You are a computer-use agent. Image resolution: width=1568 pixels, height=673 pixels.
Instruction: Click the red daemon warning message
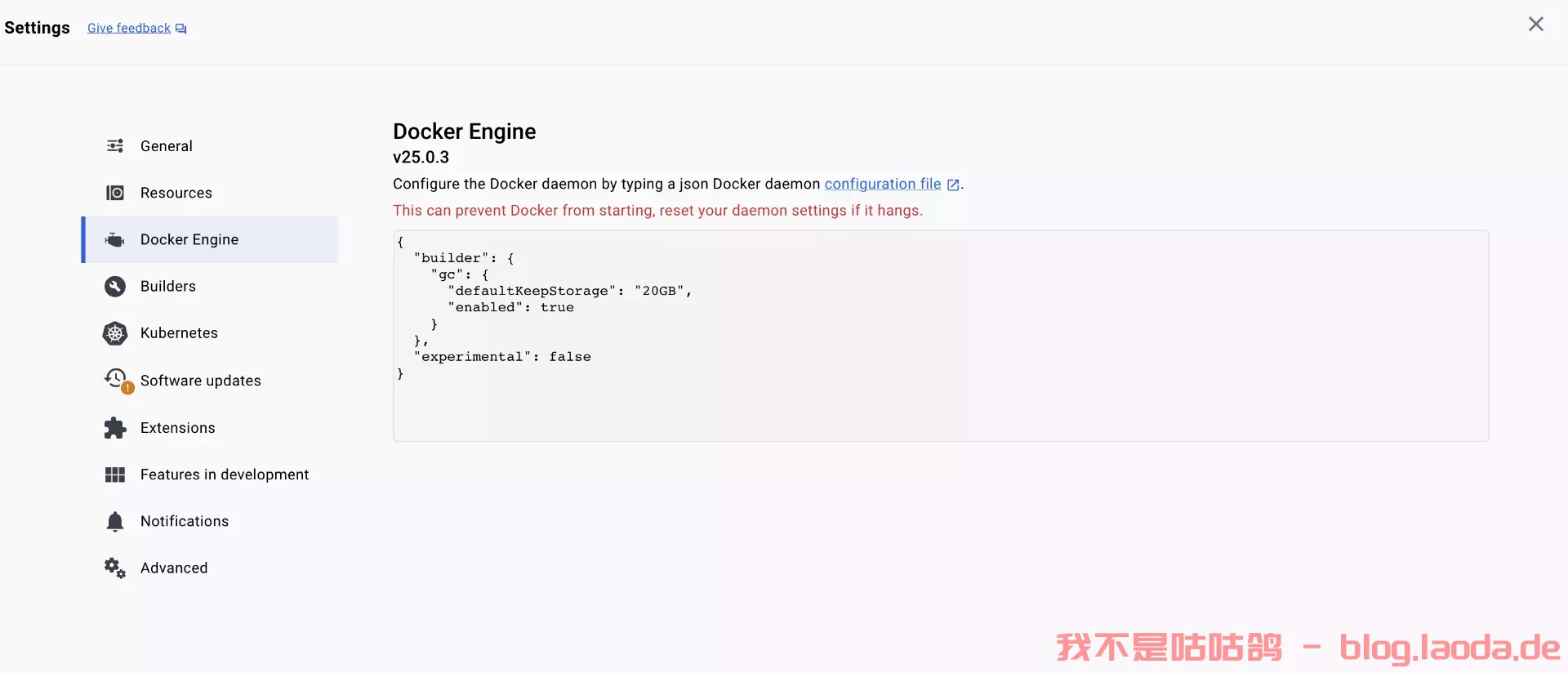[658, 211]
